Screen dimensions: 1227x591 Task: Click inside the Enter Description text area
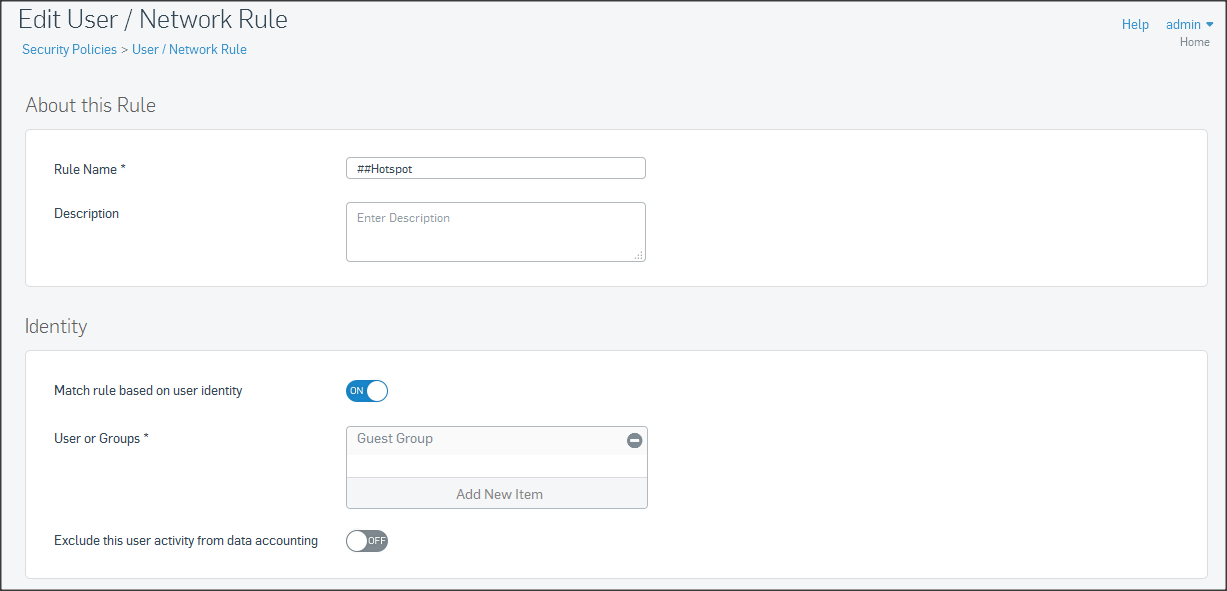coord(495,232)
